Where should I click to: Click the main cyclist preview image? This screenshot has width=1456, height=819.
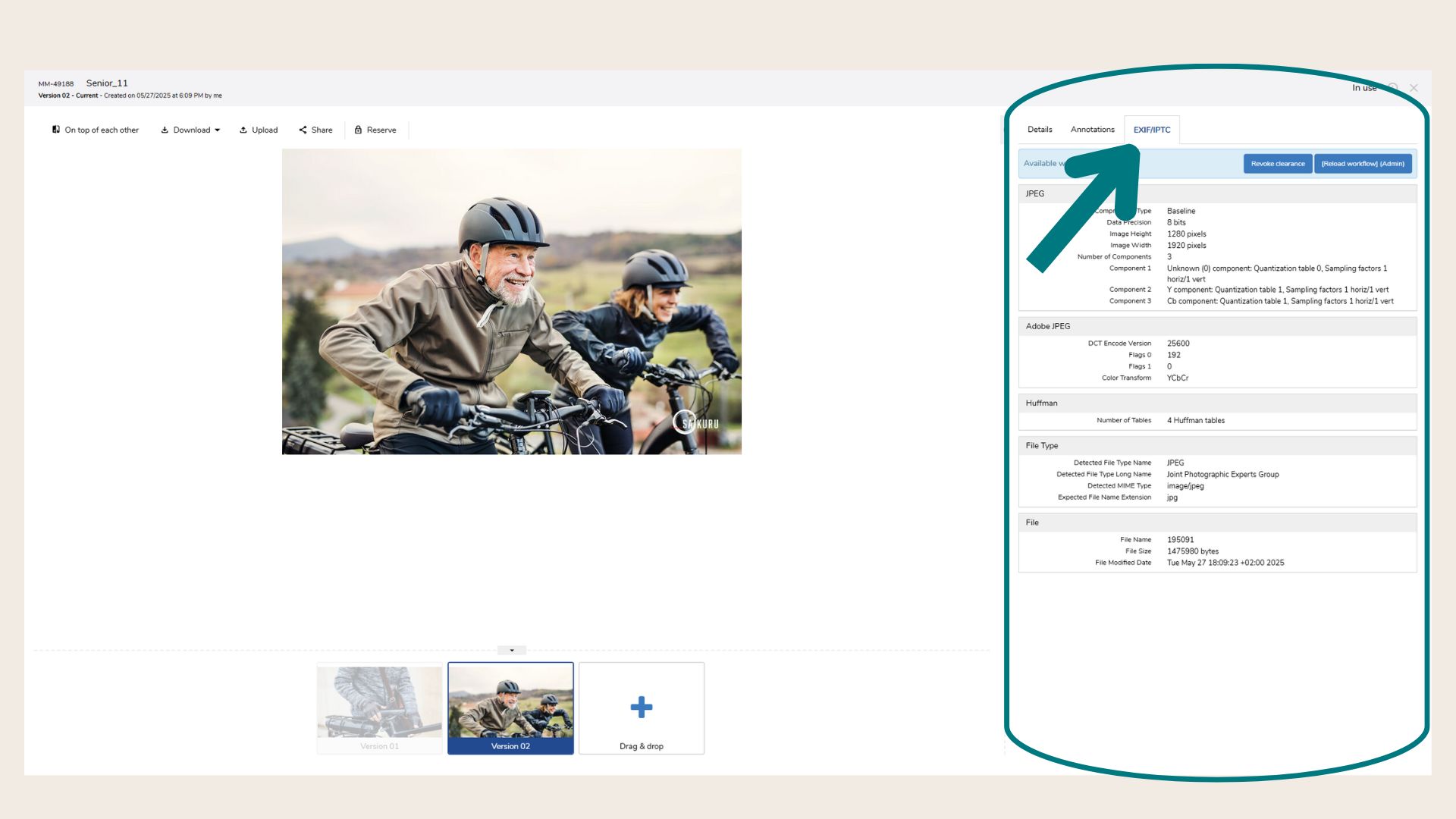click(x=511, y=301)
